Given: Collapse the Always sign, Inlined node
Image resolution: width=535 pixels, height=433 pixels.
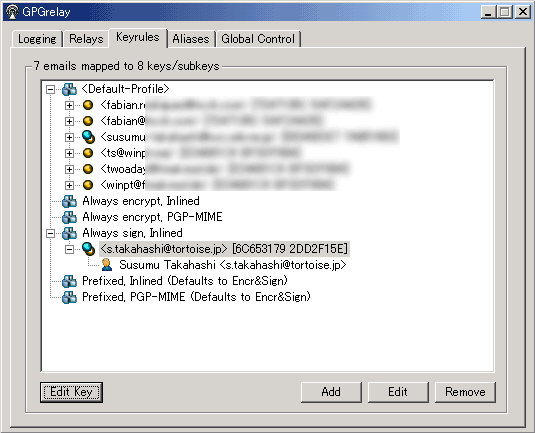Looking at the screenshot, I should click(x=50, y=233).
